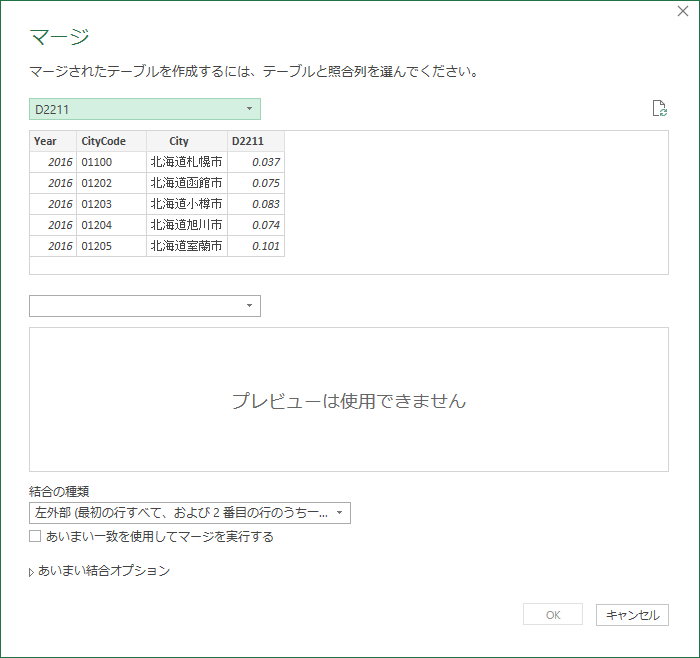Open the 結合の種類 dropdown
700x658 pixels.
click(x=190, y=513)
